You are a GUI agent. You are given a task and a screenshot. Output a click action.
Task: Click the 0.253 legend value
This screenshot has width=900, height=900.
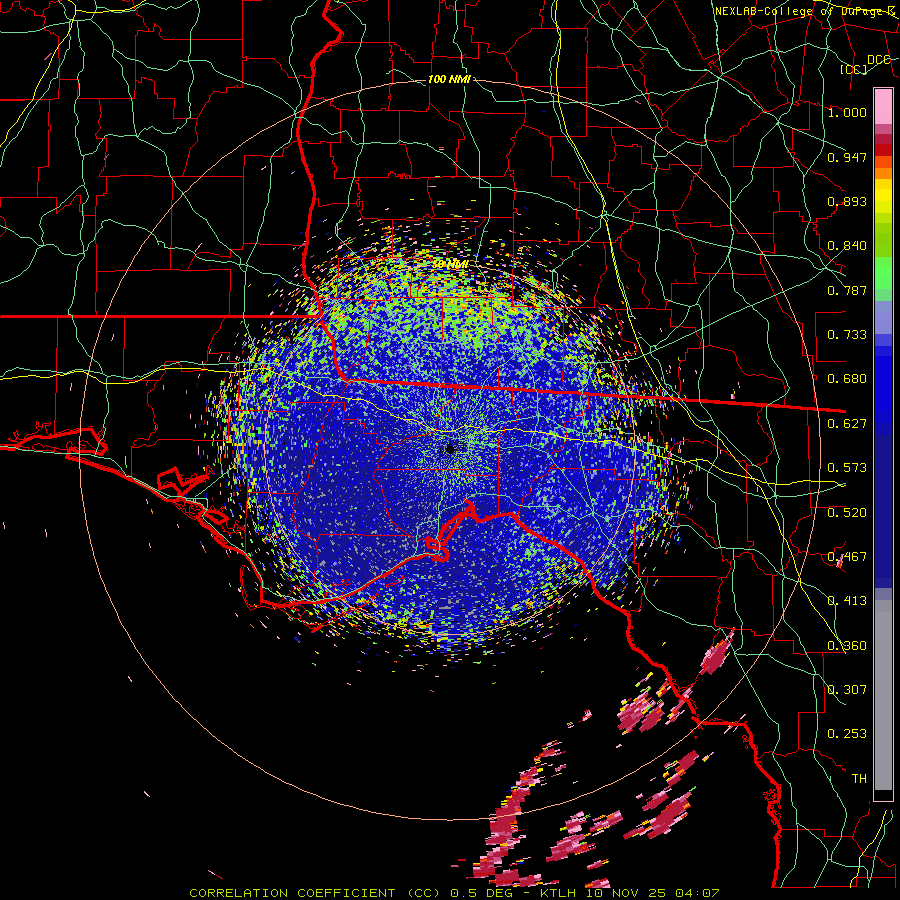coord(847,734)
